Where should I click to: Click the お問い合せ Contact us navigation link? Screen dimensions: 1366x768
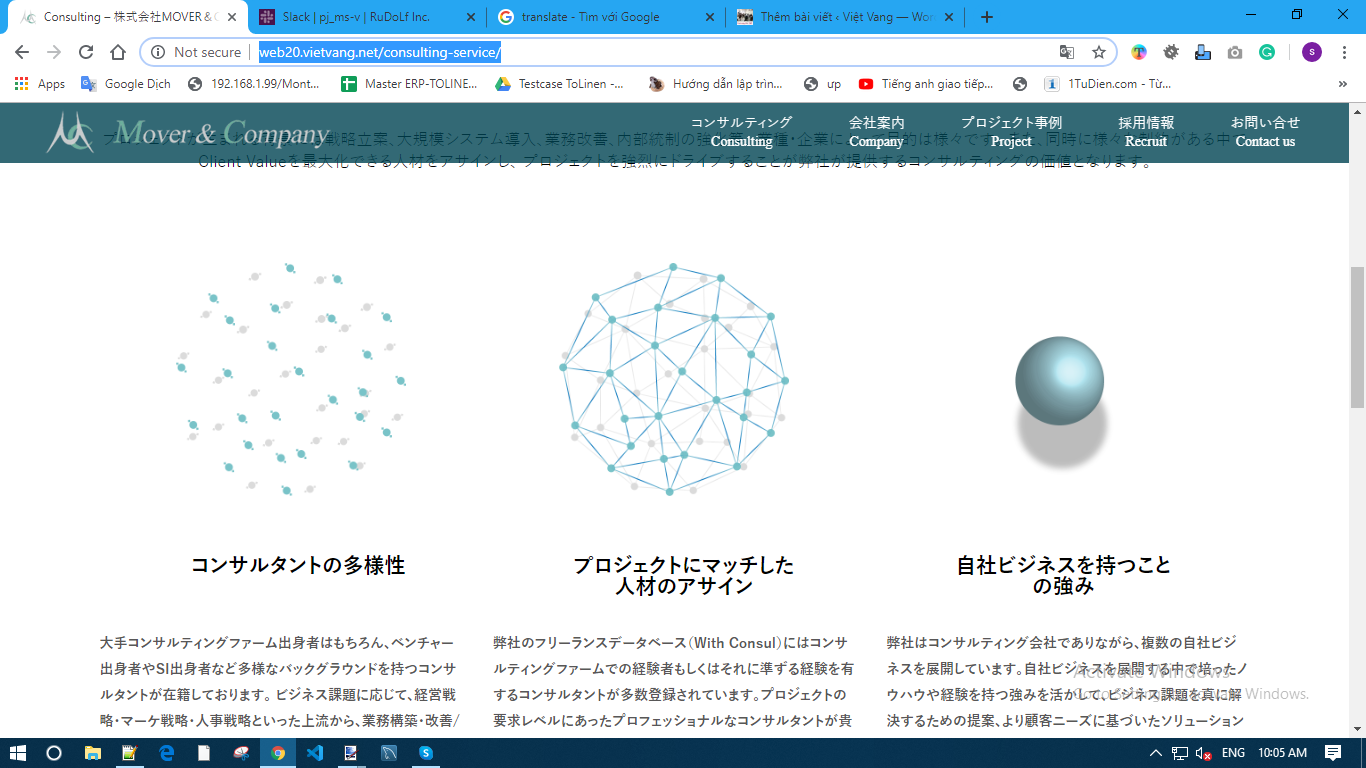pyautogui.click(x=1265, y=131)
